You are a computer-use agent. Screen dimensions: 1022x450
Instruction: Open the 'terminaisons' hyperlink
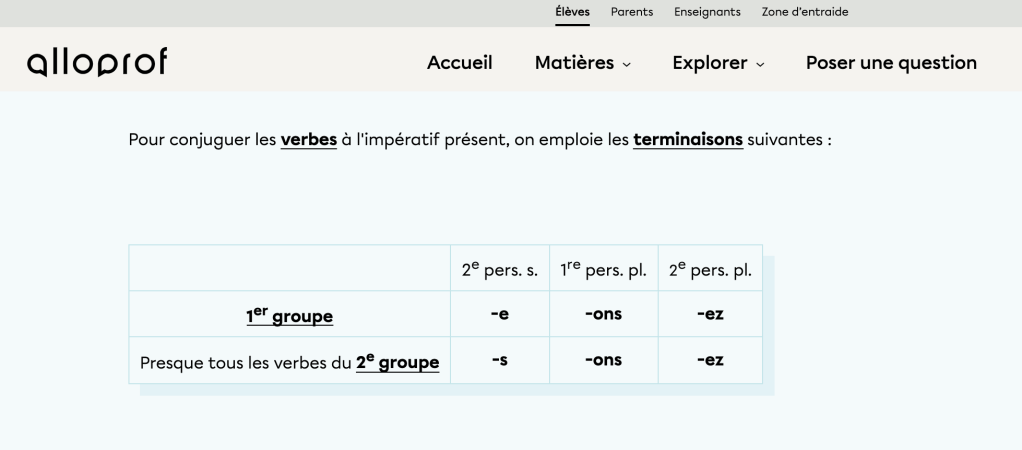coord(688,140)
